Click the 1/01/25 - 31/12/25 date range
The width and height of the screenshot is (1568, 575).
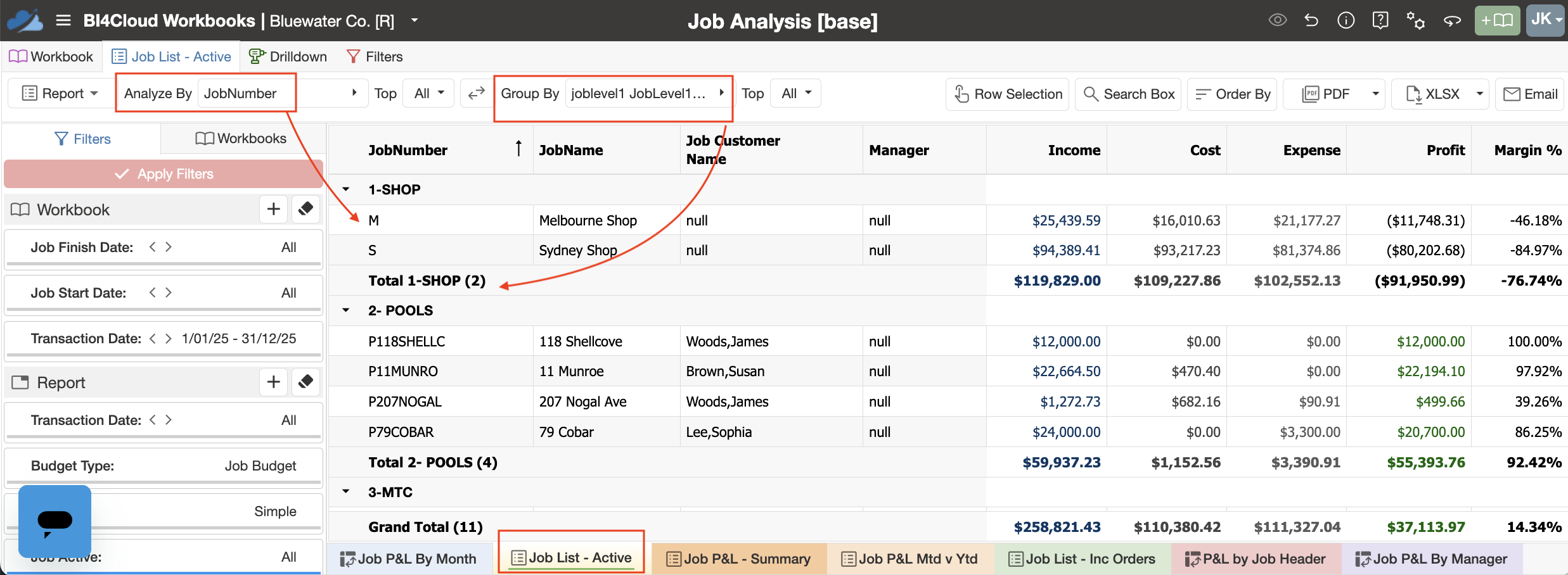click(x=239, y=339)
